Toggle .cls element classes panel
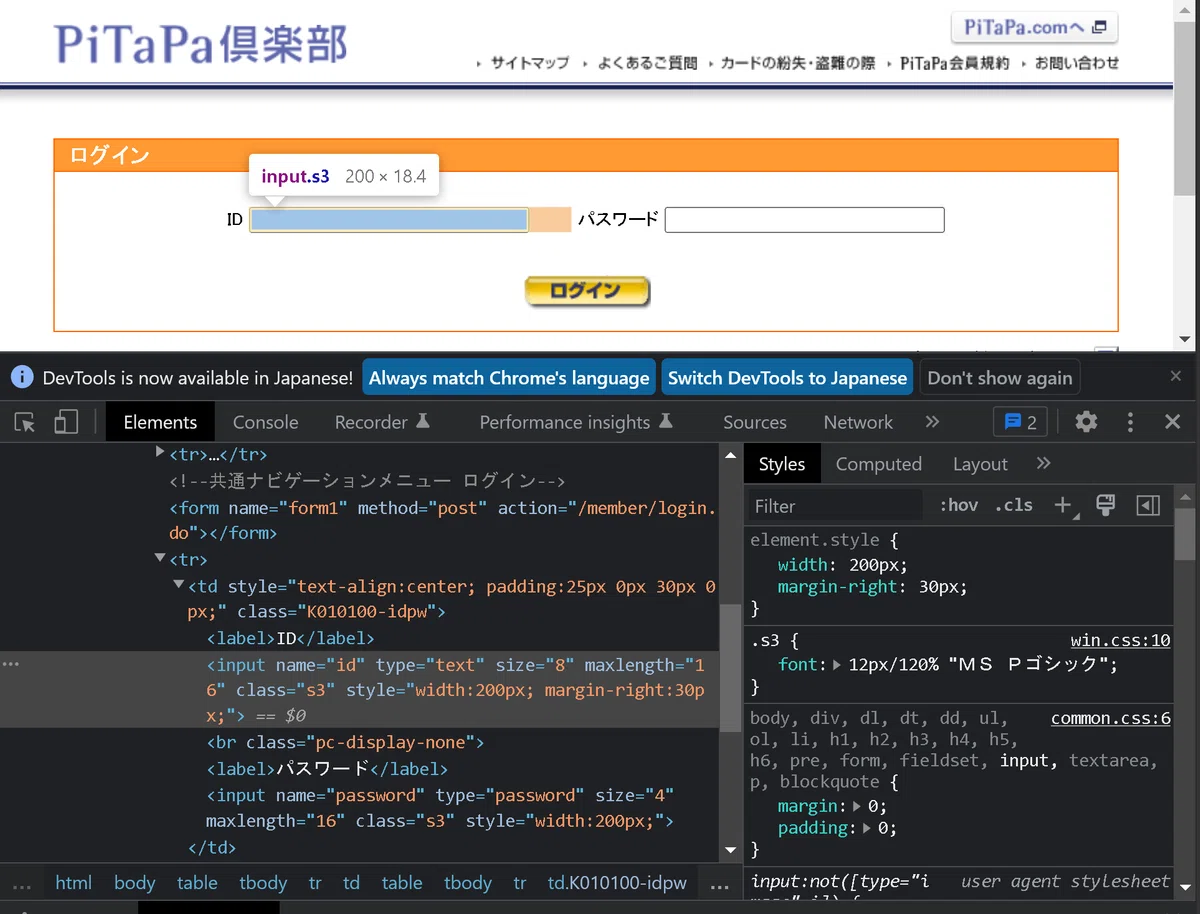Viewport: 1200px width, 914px height. [1013, 505]
